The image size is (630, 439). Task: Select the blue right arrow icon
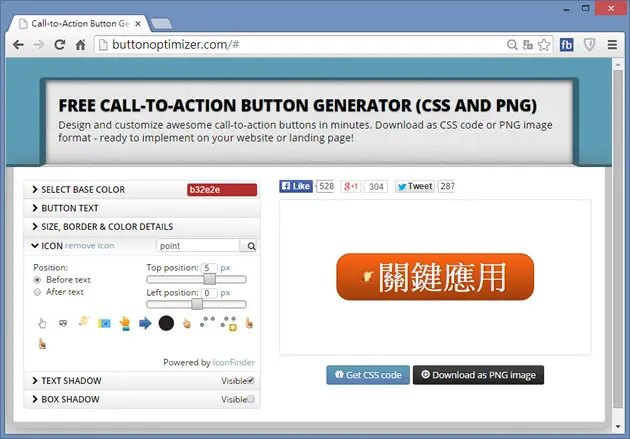[x=145, y=323]
